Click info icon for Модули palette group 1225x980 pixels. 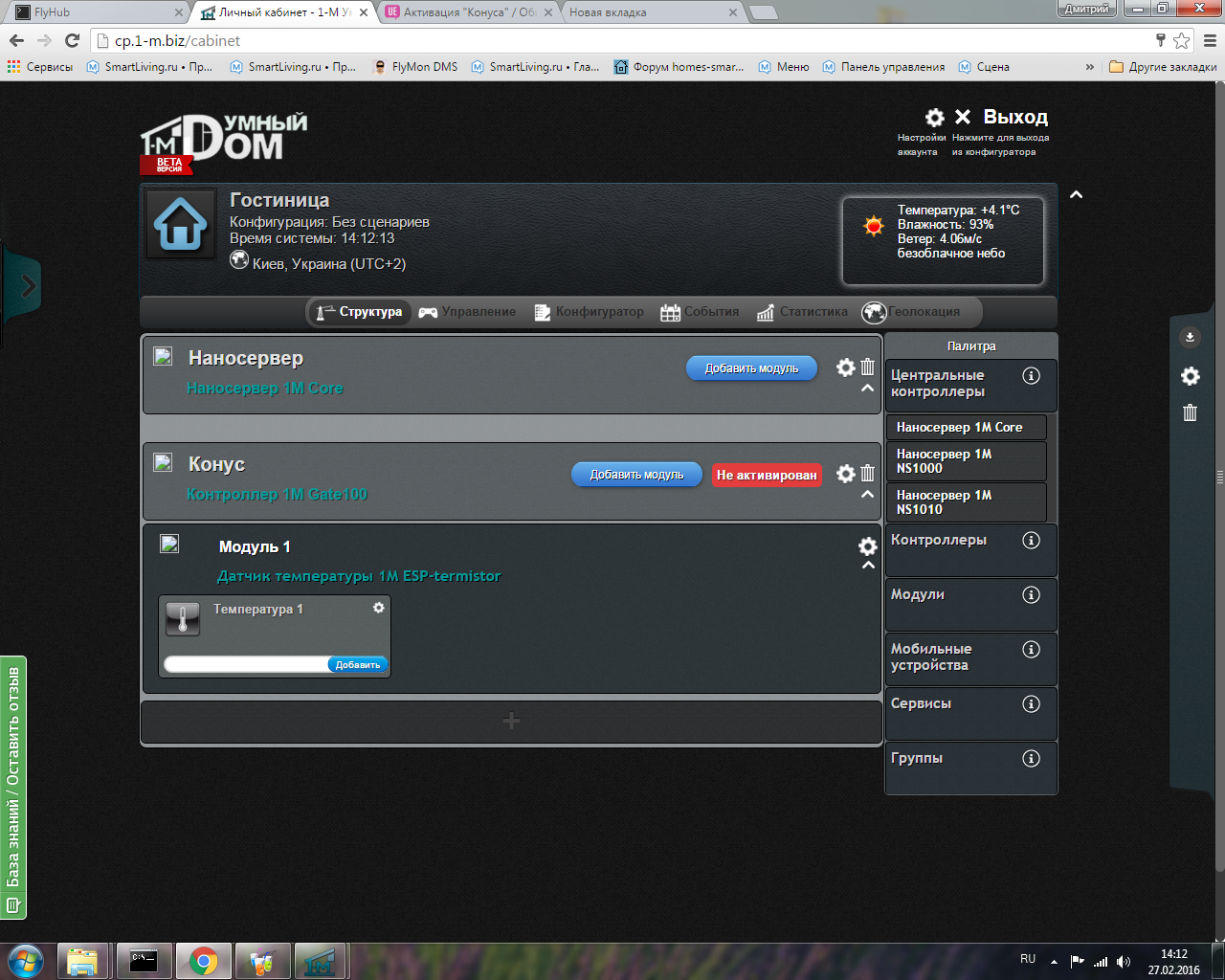1031,594
